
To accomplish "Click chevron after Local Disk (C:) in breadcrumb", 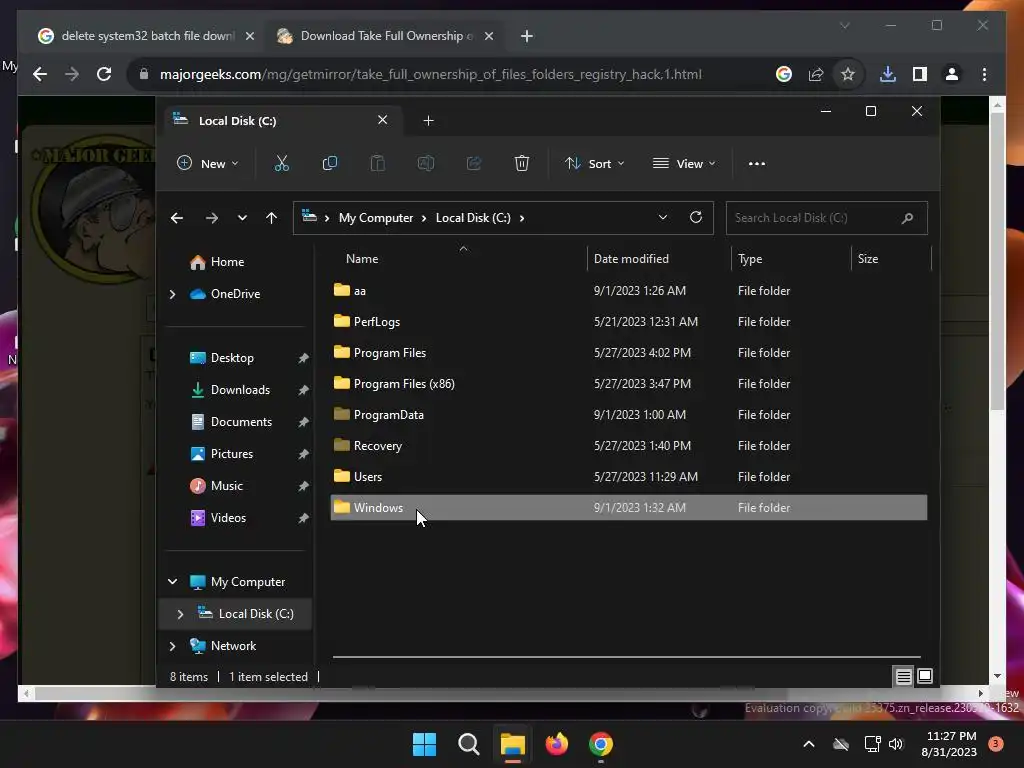I will click(522, 218).
